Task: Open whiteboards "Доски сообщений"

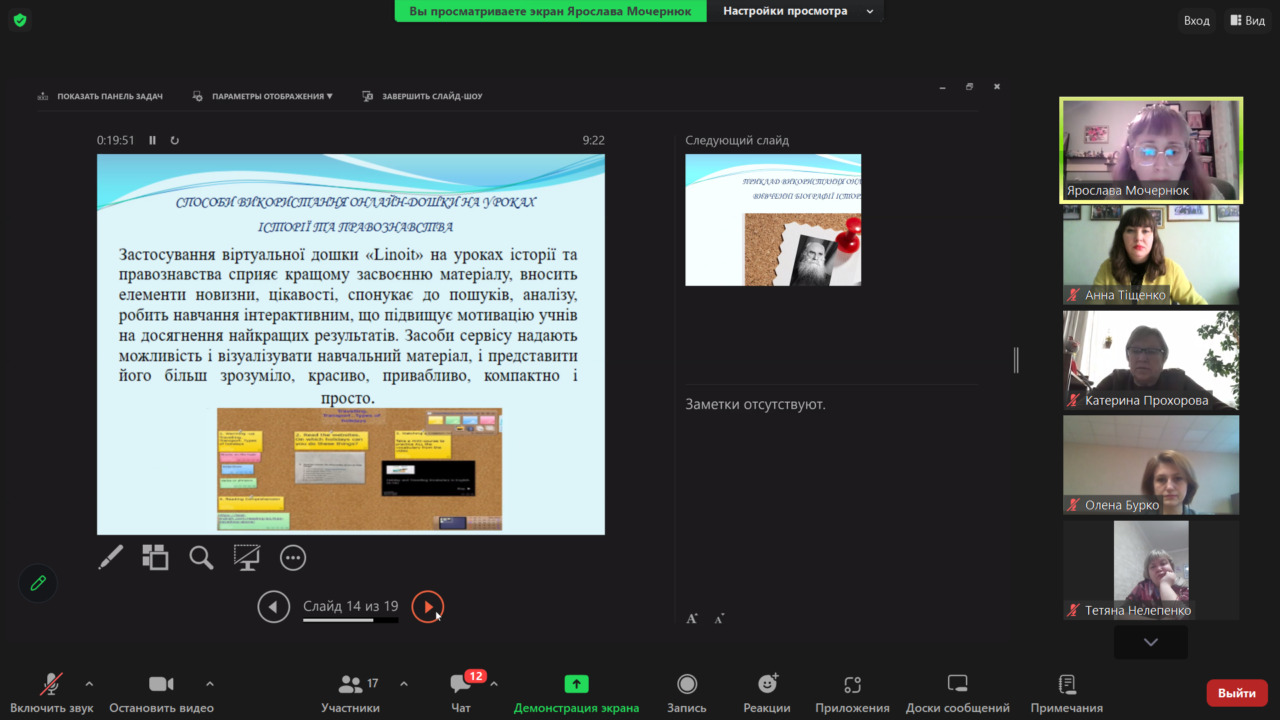Action: pos(958,693)
